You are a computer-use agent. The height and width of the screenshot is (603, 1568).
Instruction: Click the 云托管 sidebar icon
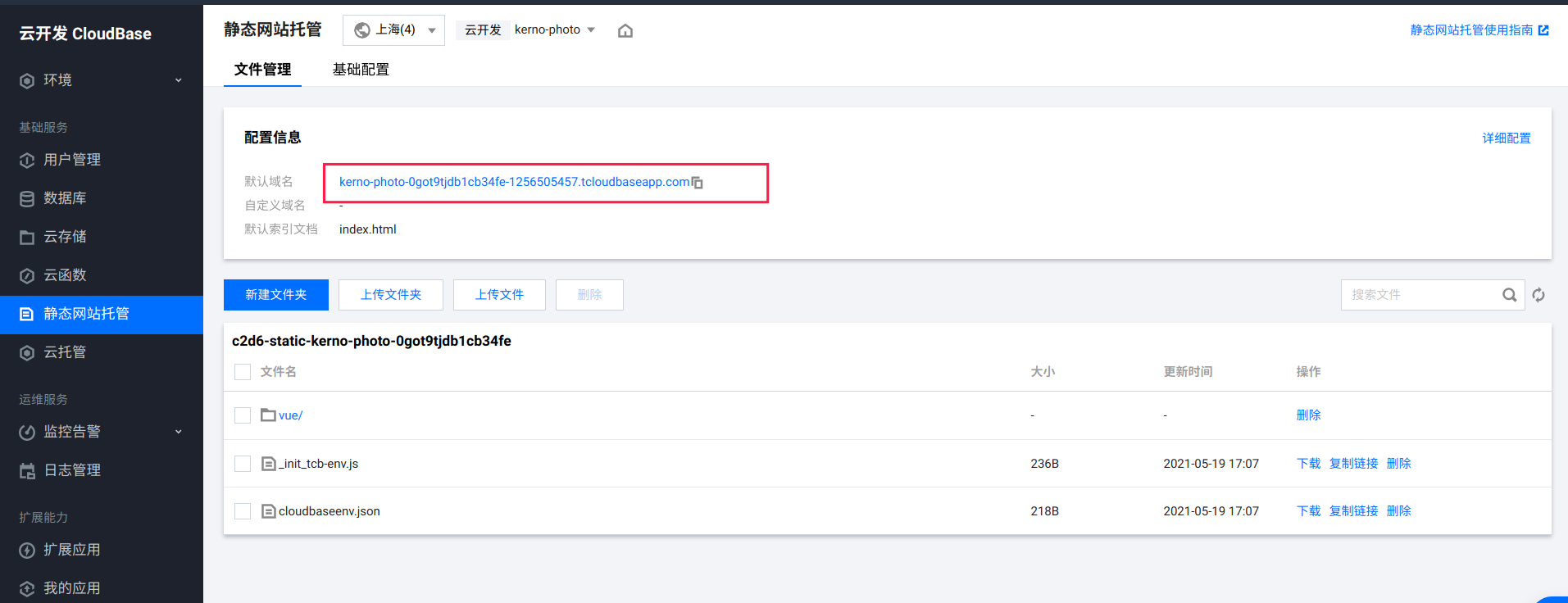point(27,352)
